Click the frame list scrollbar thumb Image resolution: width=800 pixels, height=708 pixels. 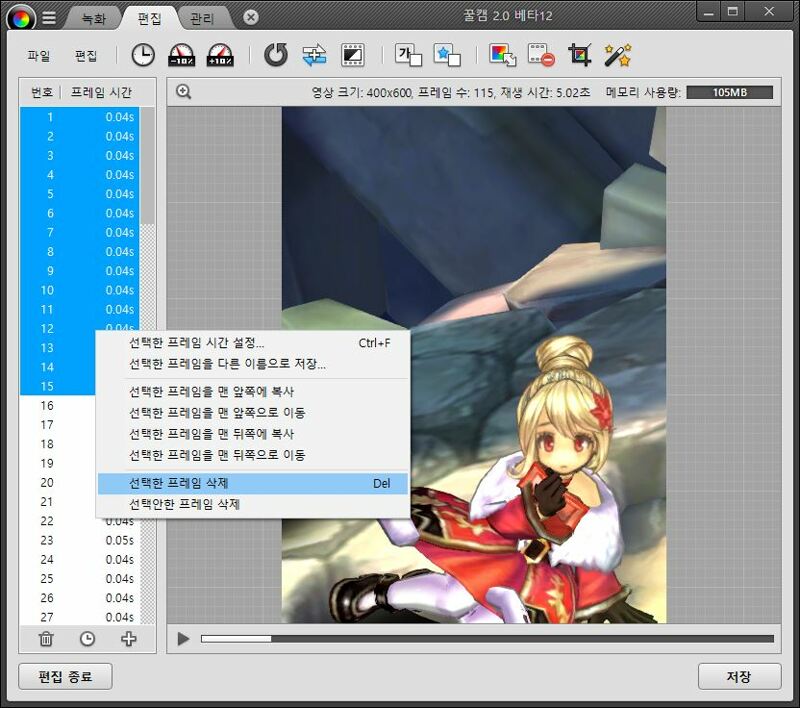pyautogui.click(x=147, y=165)
